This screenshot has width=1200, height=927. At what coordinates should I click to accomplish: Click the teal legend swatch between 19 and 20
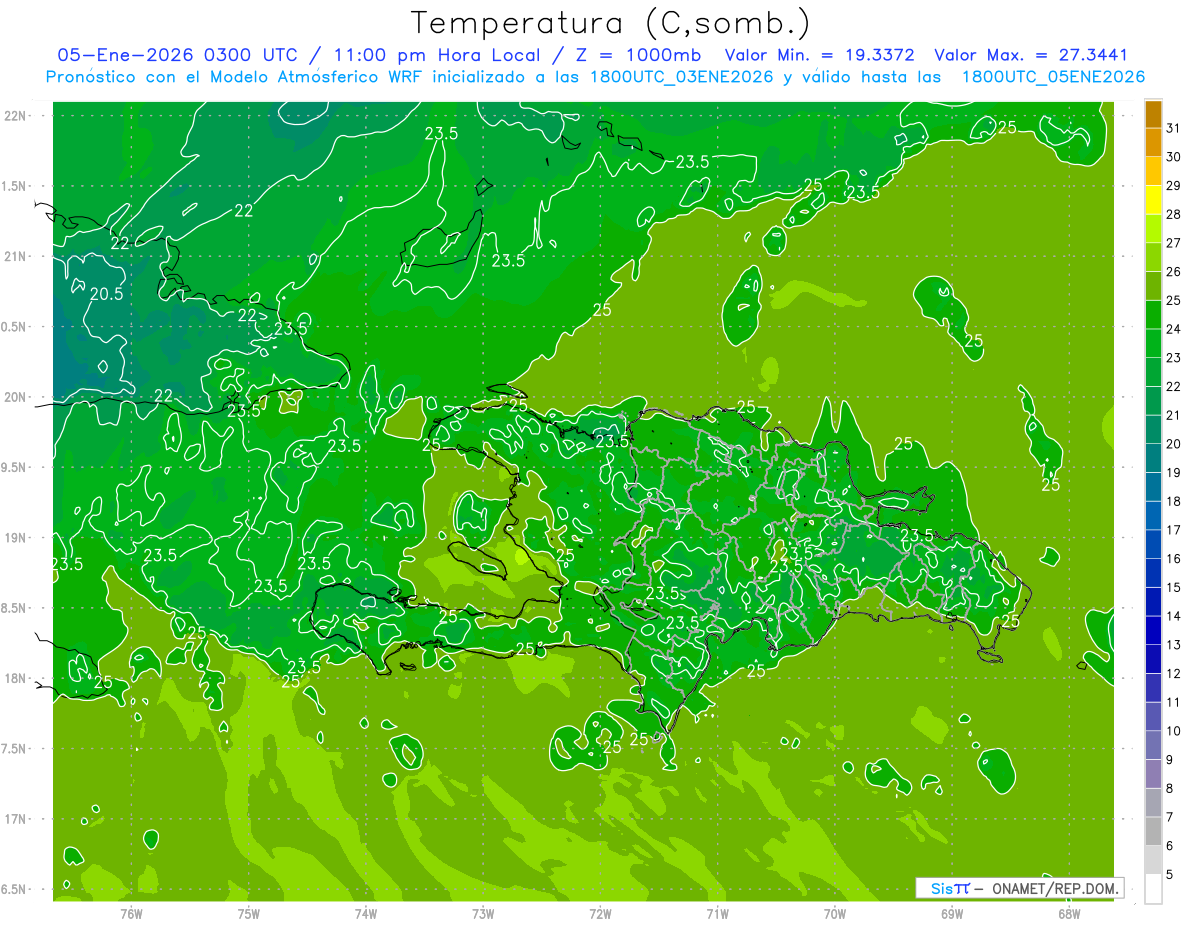pyautogui.click(x=1153, y=458)
